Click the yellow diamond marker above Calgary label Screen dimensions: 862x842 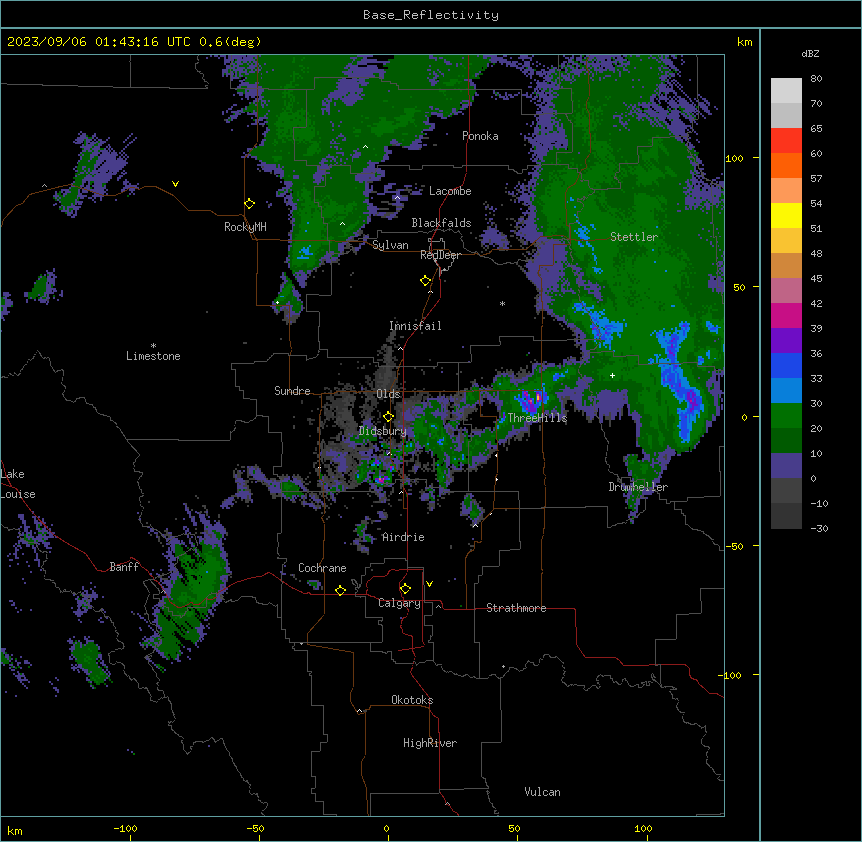point(405,589)
